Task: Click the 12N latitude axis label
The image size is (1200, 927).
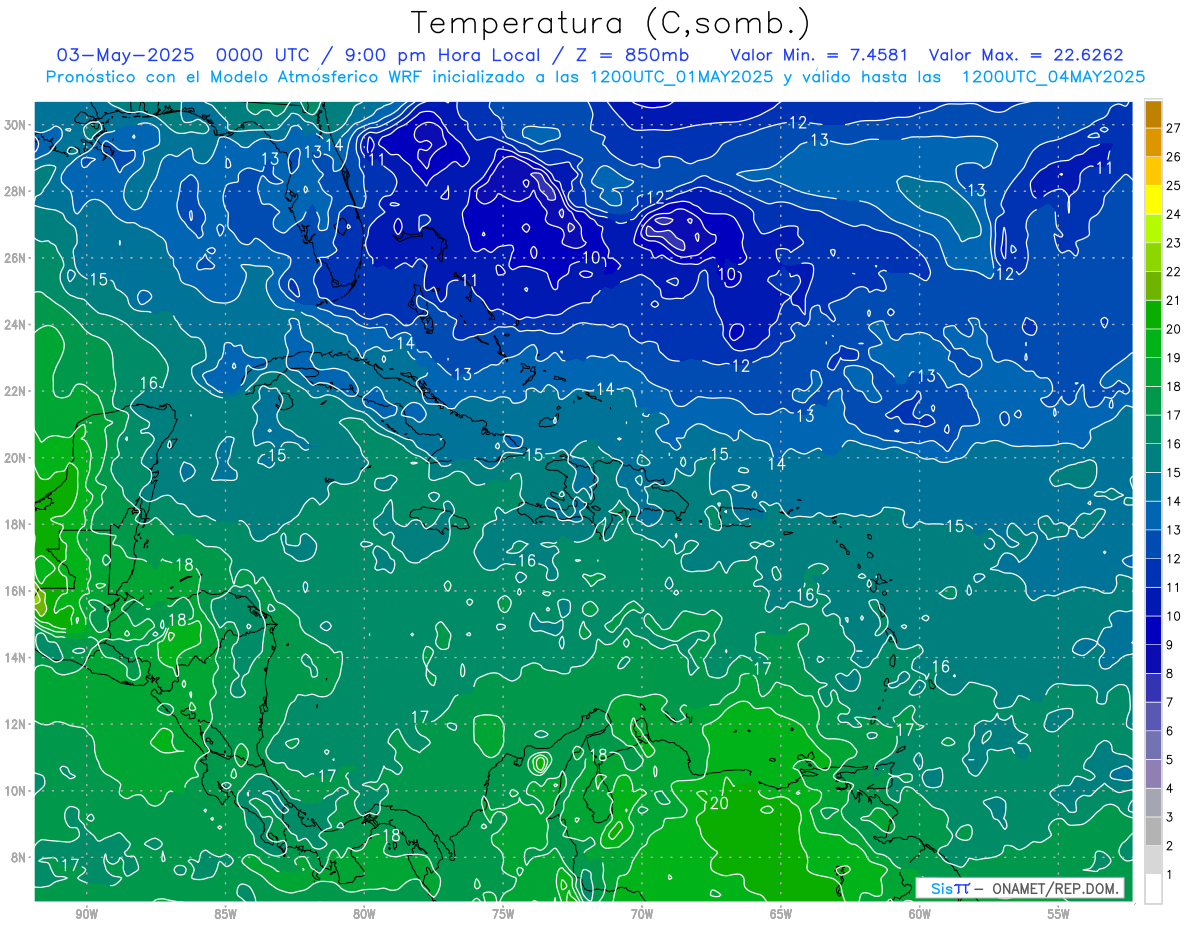Action: pyautogui.click(x=17, y=724)
